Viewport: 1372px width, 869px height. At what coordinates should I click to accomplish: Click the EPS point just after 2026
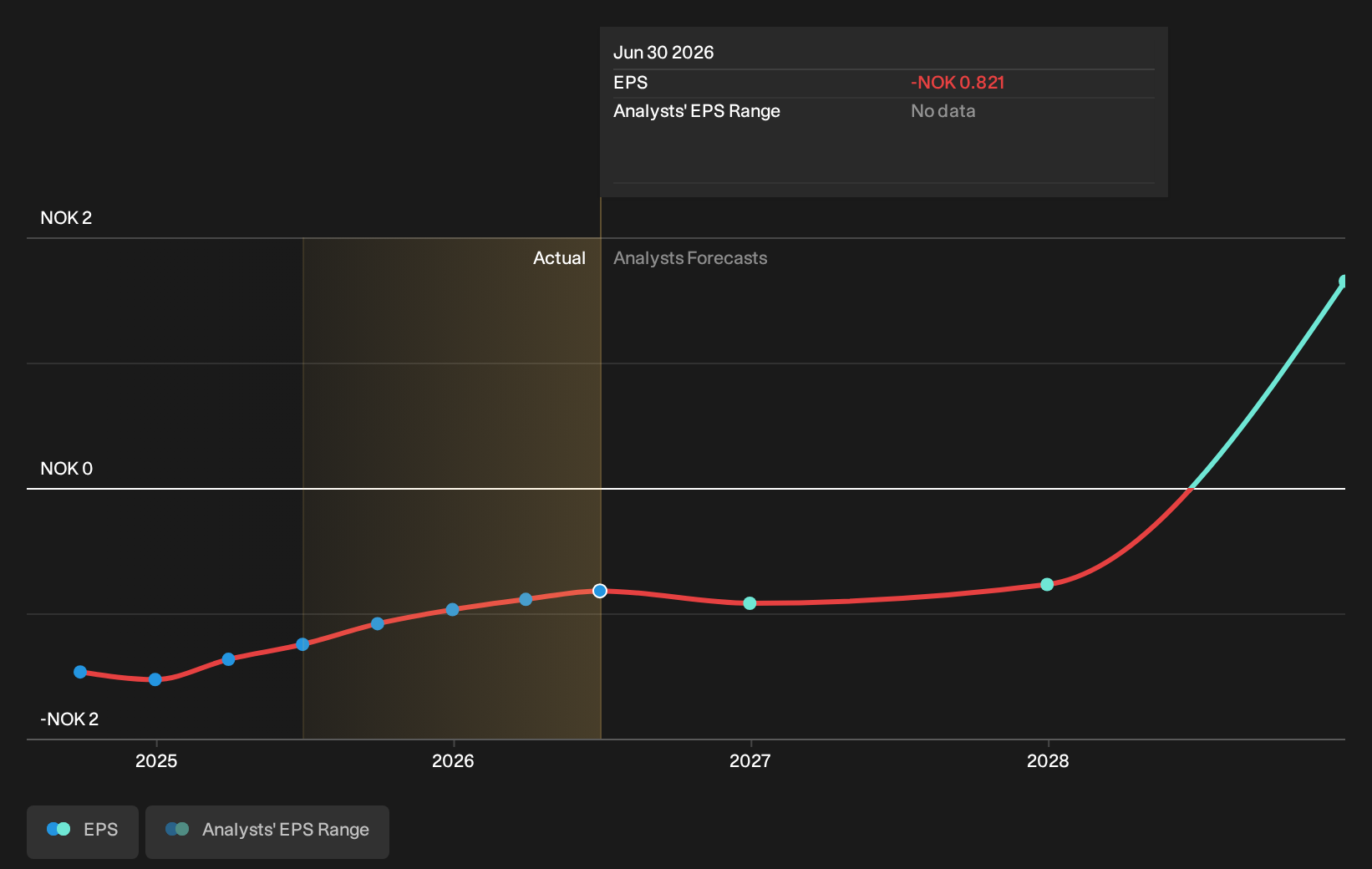tap(526, 599)
